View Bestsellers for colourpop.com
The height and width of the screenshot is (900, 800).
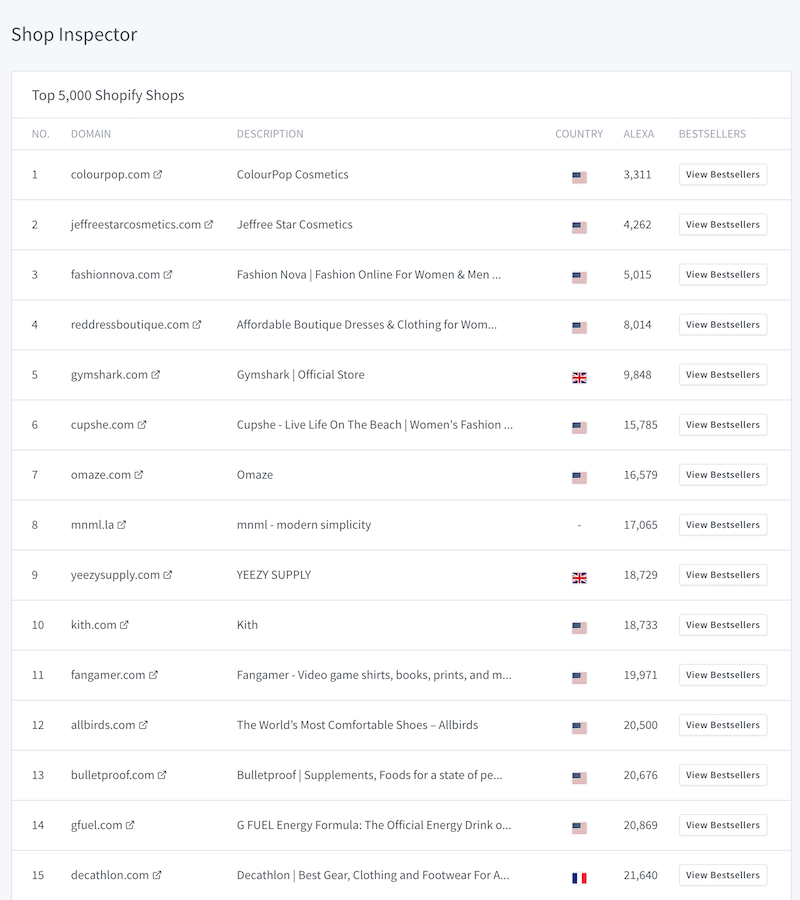pyautogui.click(x=722, y=174)
